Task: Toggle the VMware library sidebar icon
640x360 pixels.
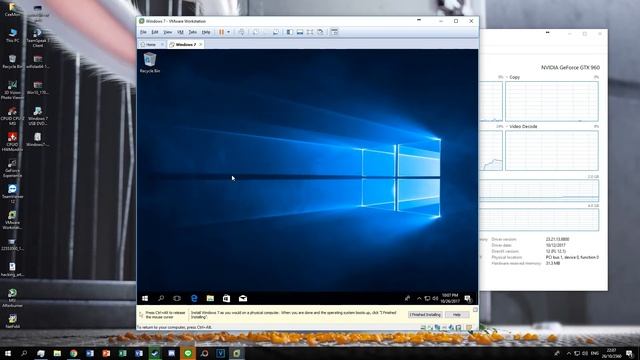Action: 289,32
